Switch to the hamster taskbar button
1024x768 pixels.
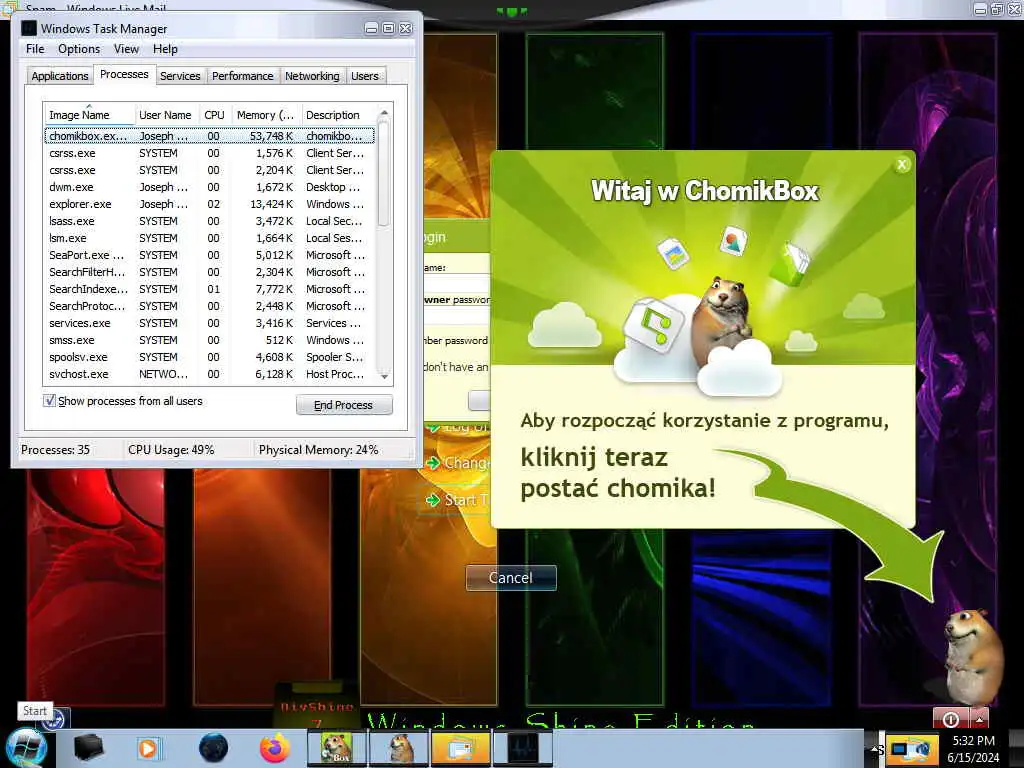pyautogui.click(x=400, y=748)
